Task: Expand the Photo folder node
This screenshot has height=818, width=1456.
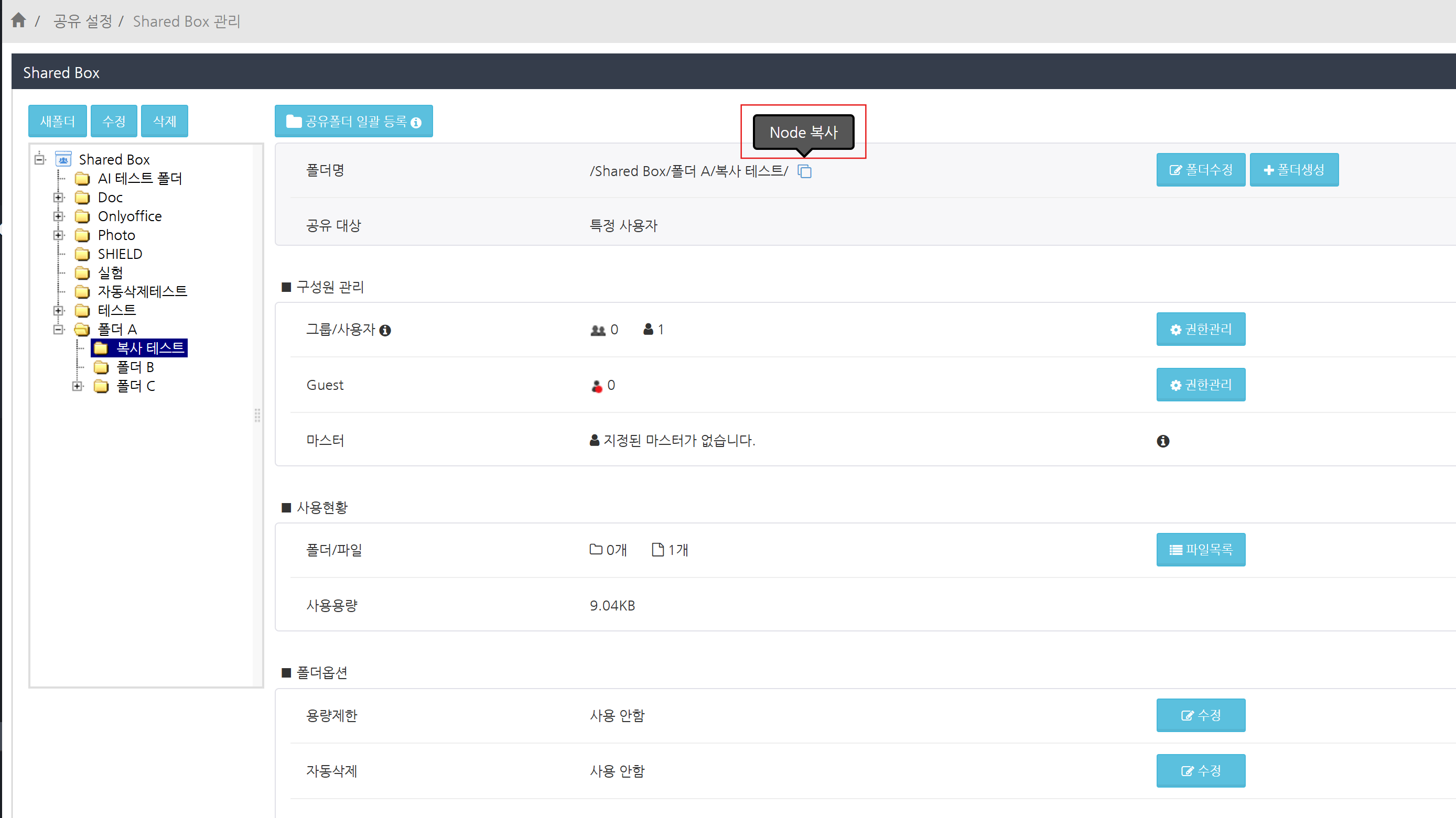Action: (58, 235)
